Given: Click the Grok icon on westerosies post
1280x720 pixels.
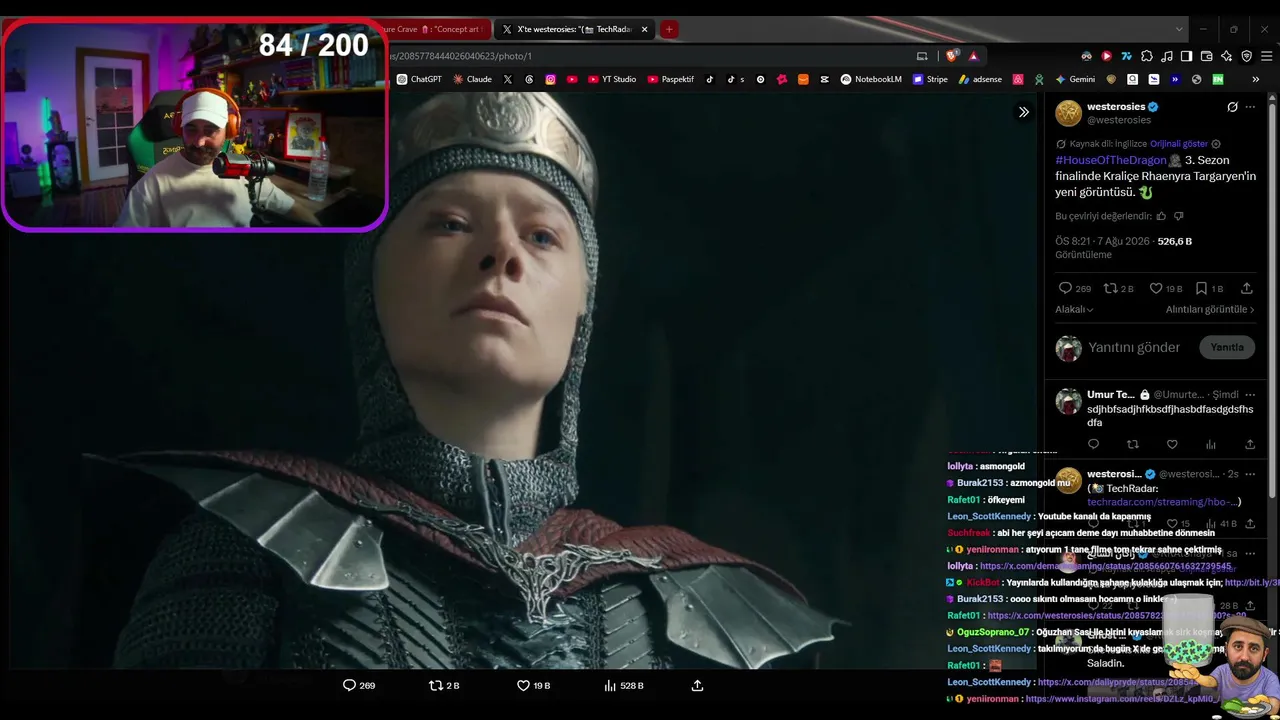Looking at the screenshot, I should [1232, 107].
